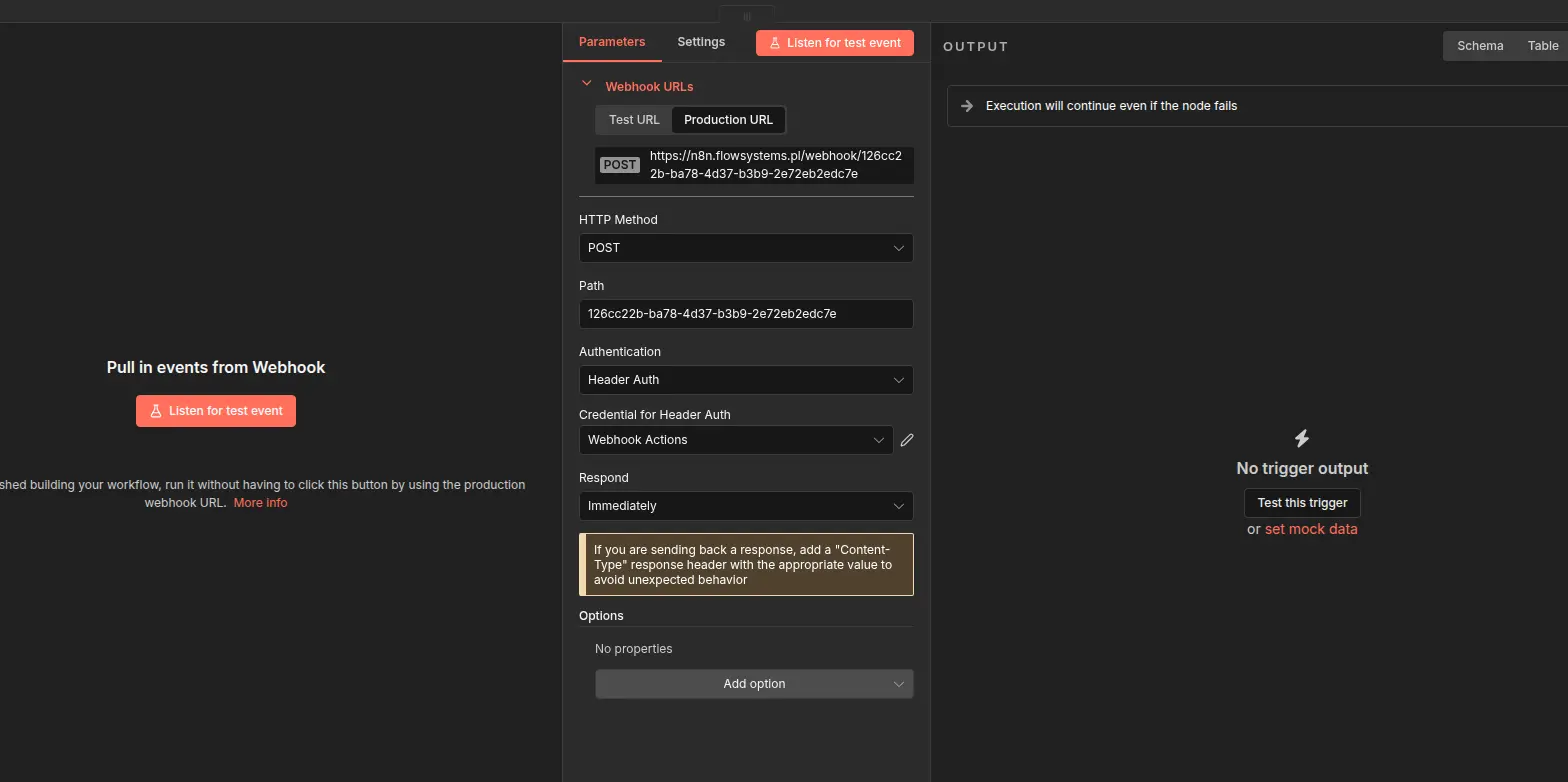Copy the production webhook URL text
This screenshot has height=782, width=1568.
(776, 165)
